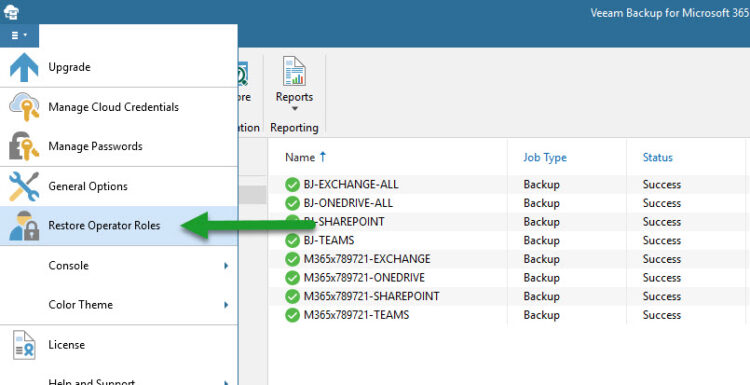Open the License certificate icon

pyautogui.click(x=24, y=345)
